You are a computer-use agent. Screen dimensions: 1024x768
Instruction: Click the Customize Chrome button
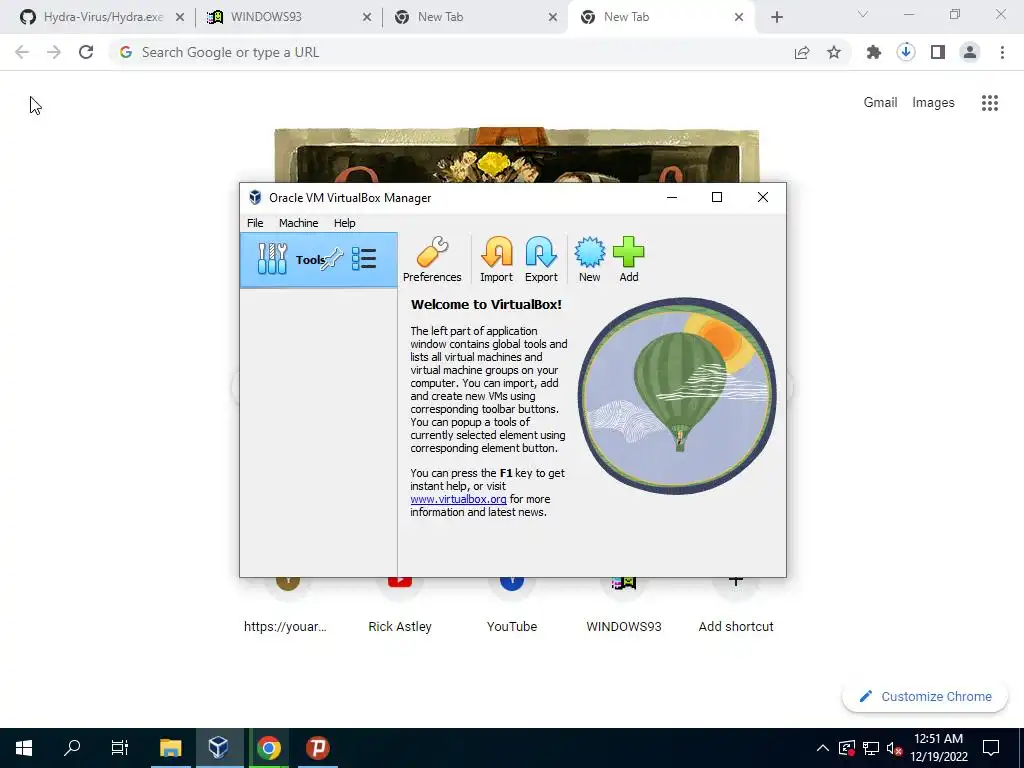[x=925, y=697]
